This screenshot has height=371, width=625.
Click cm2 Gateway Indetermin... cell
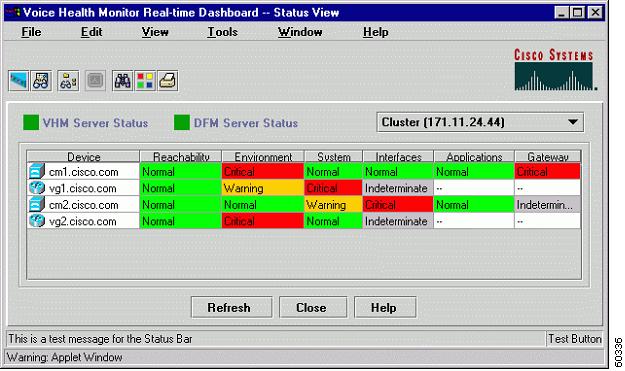pos(548,204)
